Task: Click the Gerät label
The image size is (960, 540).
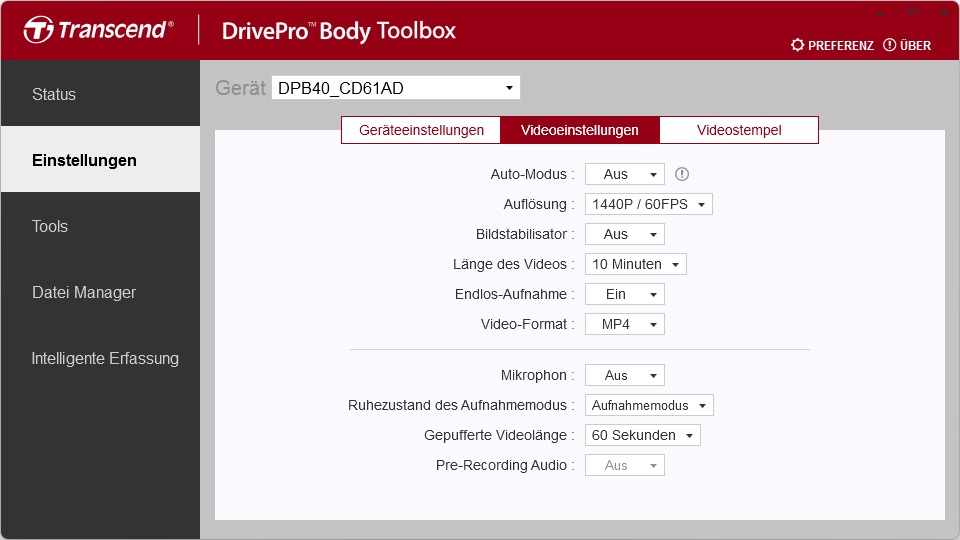Action: (240, 88)
